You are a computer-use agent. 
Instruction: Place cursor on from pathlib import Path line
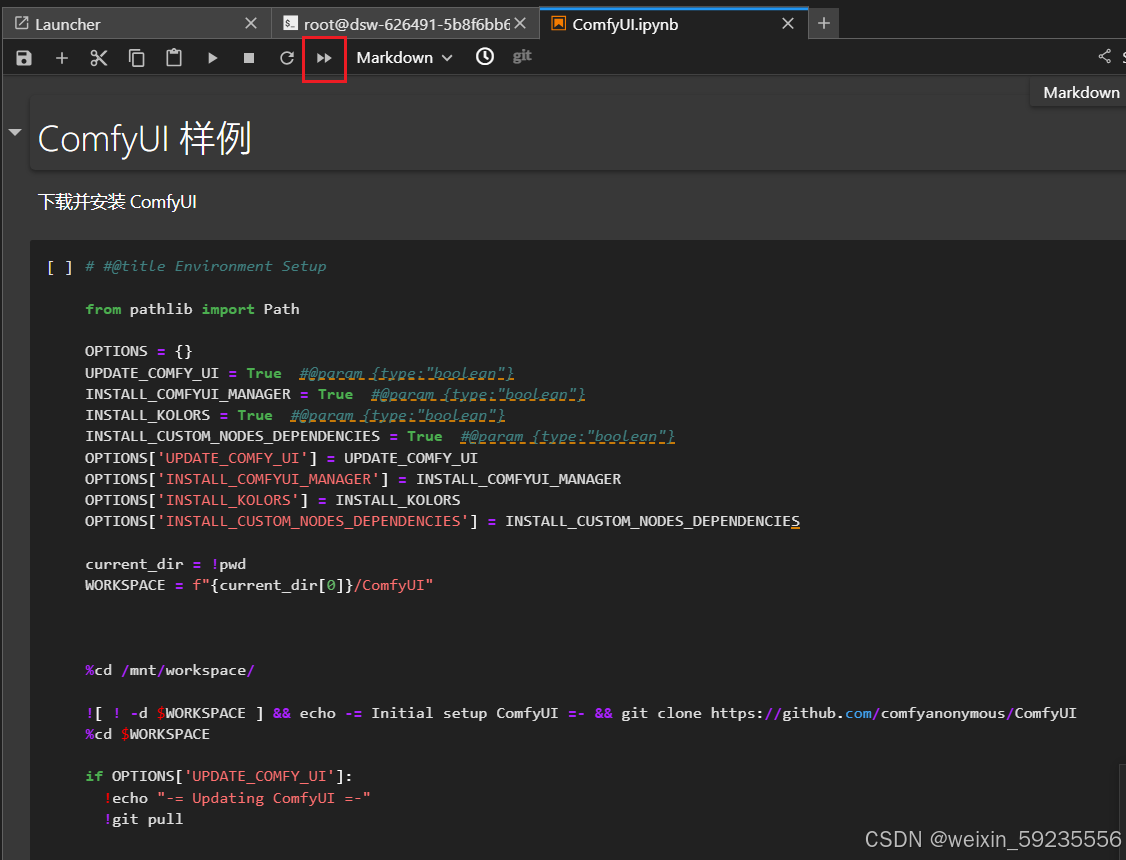pyautogui.click(x=192, y=309)
